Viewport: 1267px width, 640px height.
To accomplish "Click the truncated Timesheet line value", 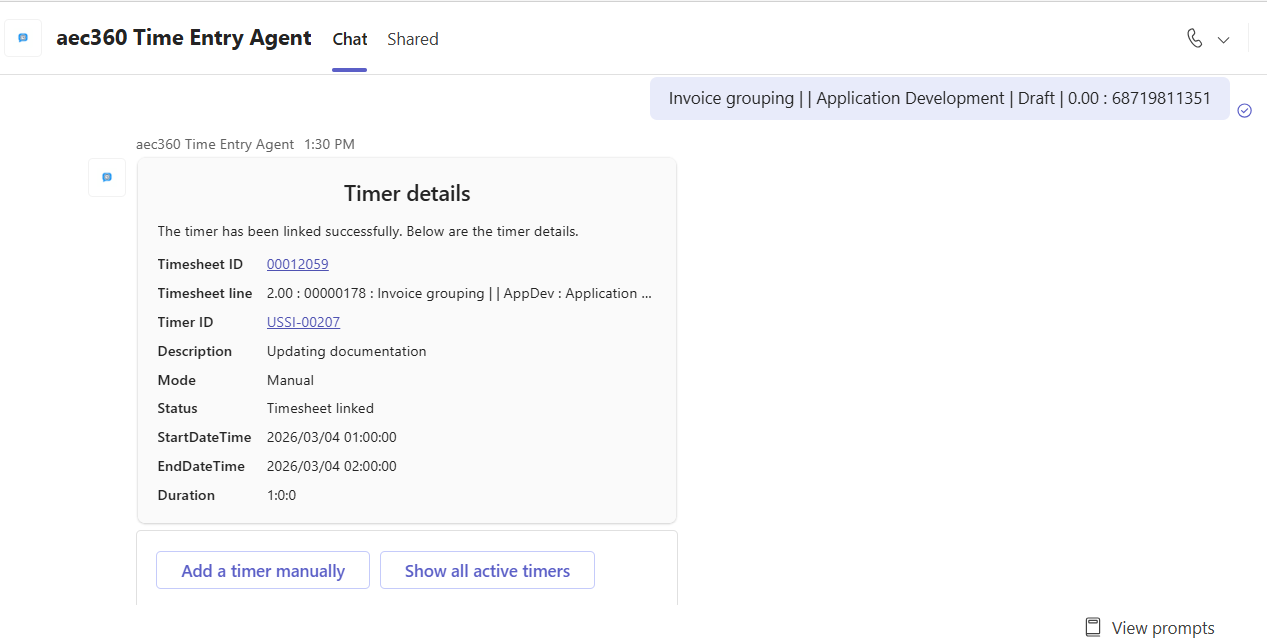I will click(x=459, y=293).
